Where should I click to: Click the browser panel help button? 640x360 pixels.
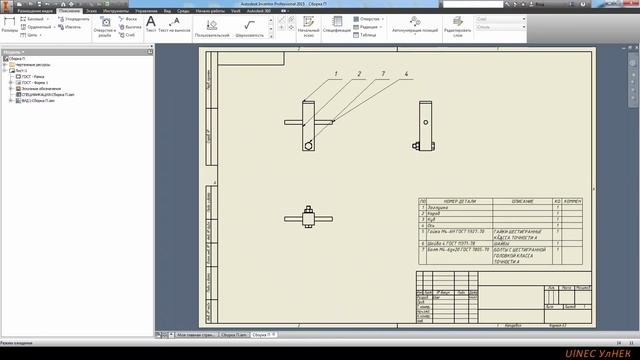point(150,52)
